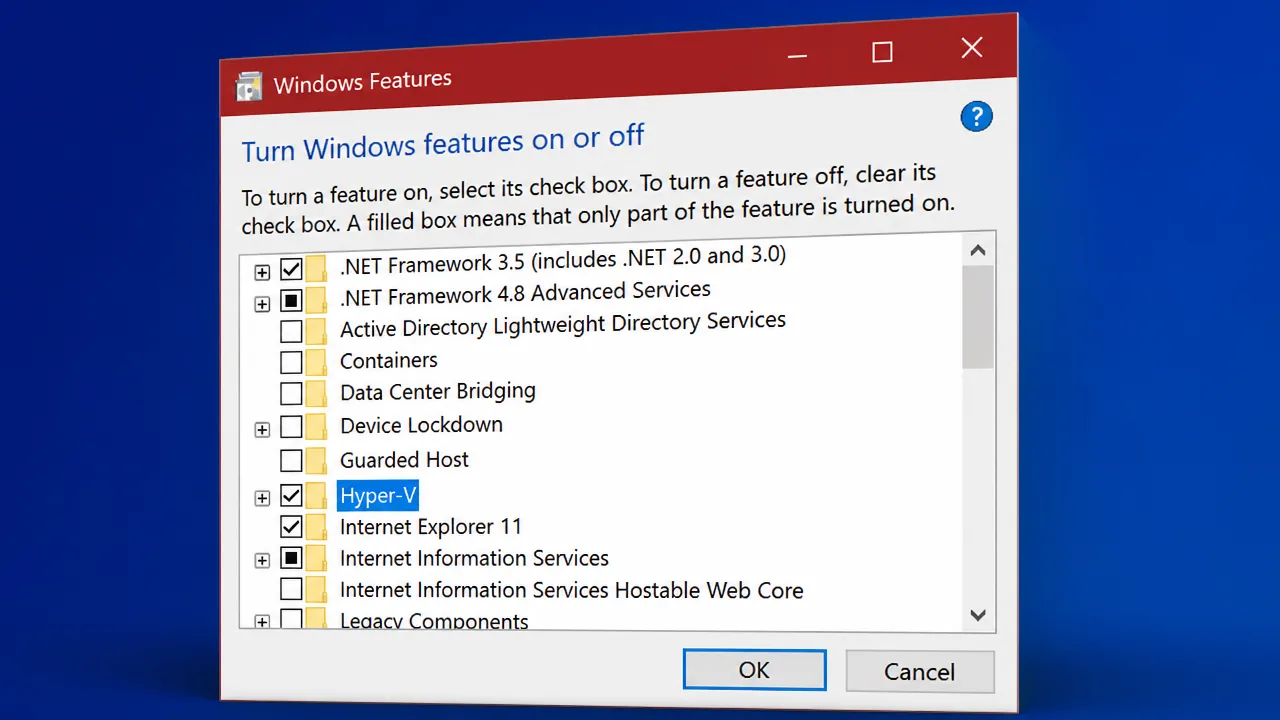The width and height of the screenshot is (1280, 720).
Task: Select "Active Directory Lightweight Directory Services" label
Action: point(563,325)
